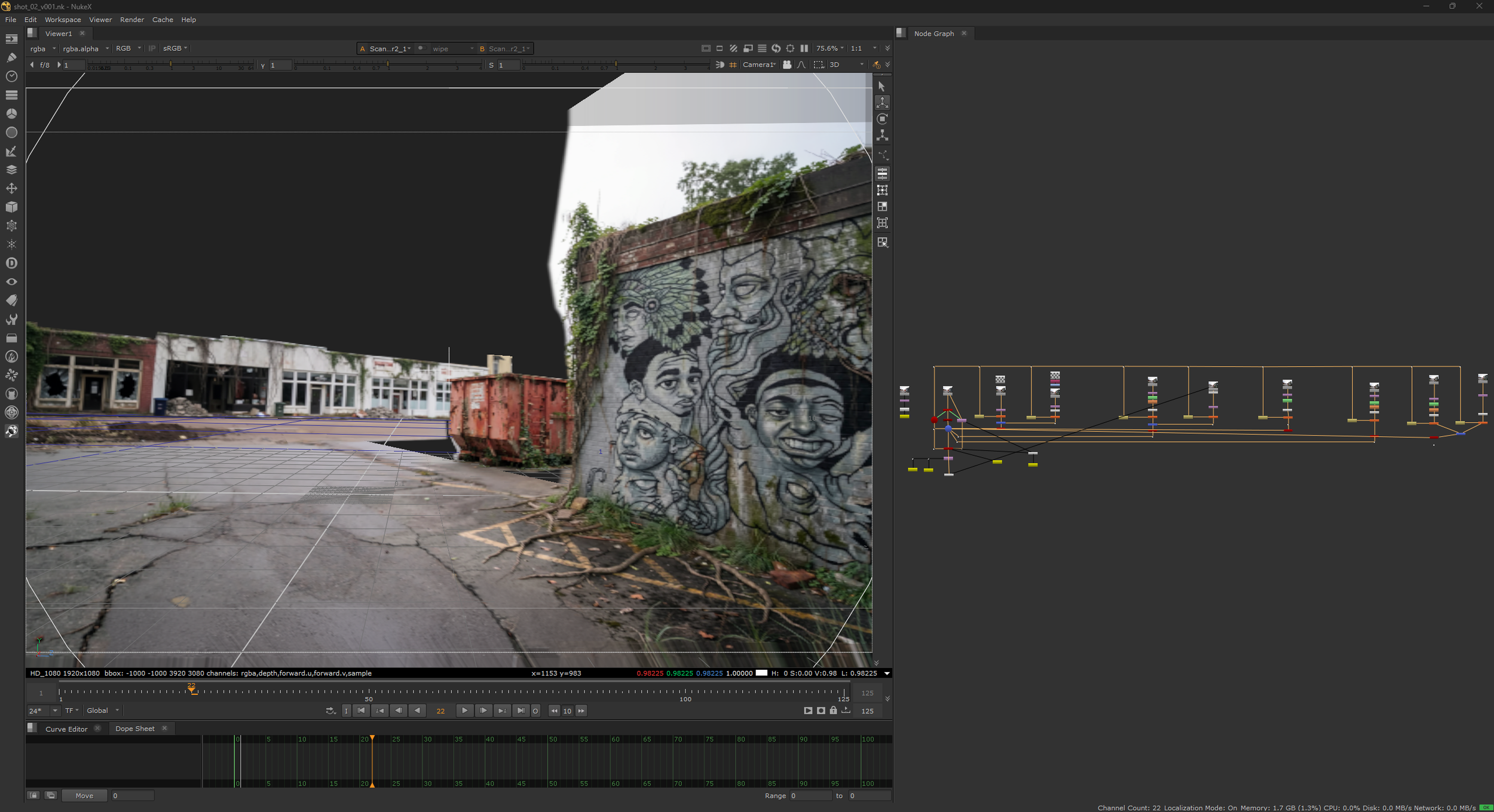Open the MetaData nodes menu (tag icon)

click(x=11, y=300)
